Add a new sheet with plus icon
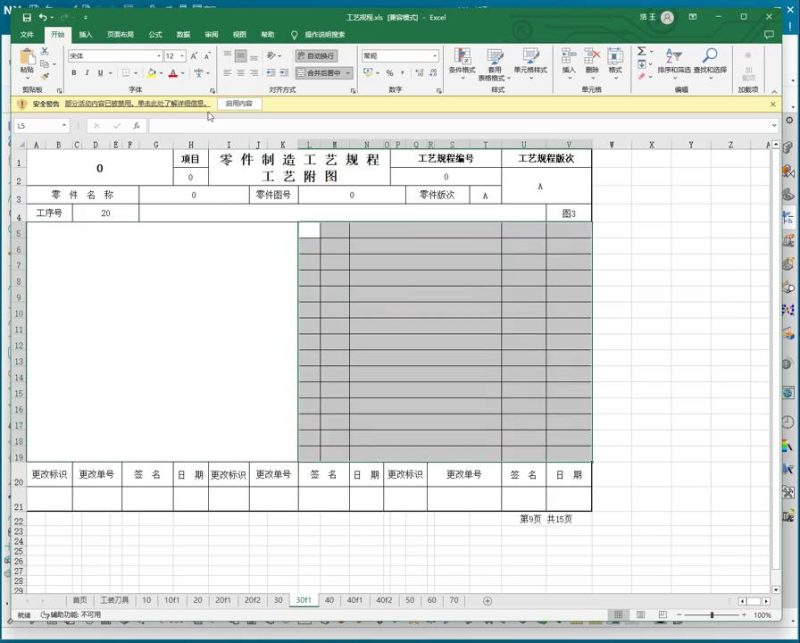Viewport: 800px width, 643px height. pyautogui.click(x=487, y=601)
